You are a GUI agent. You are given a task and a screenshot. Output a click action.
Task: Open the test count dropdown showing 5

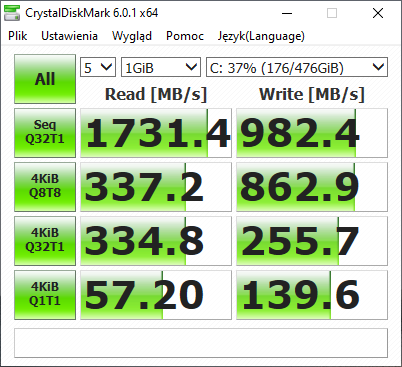point(98,67)
